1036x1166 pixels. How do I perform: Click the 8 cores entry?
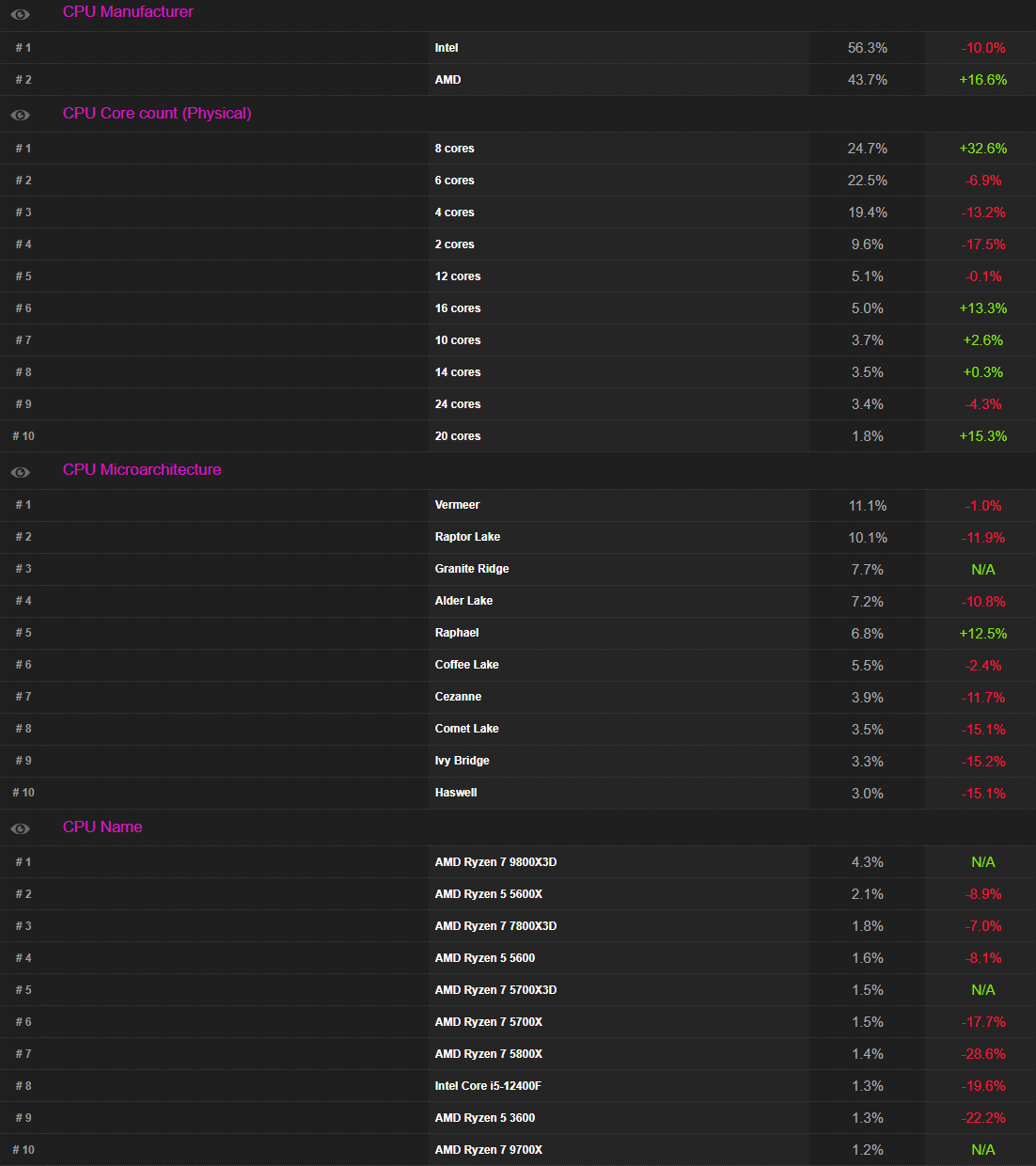point(454,149)
